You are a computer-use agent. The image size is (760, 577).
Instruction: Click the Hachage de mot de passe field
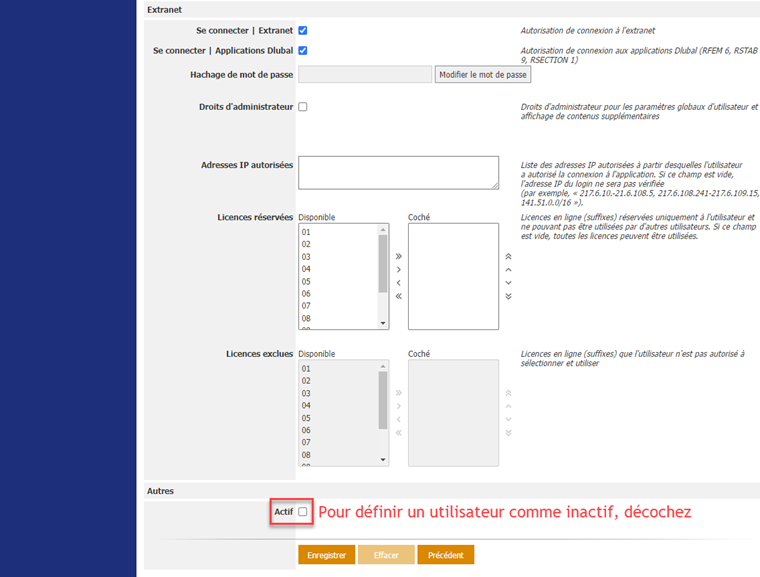[365, 75]
